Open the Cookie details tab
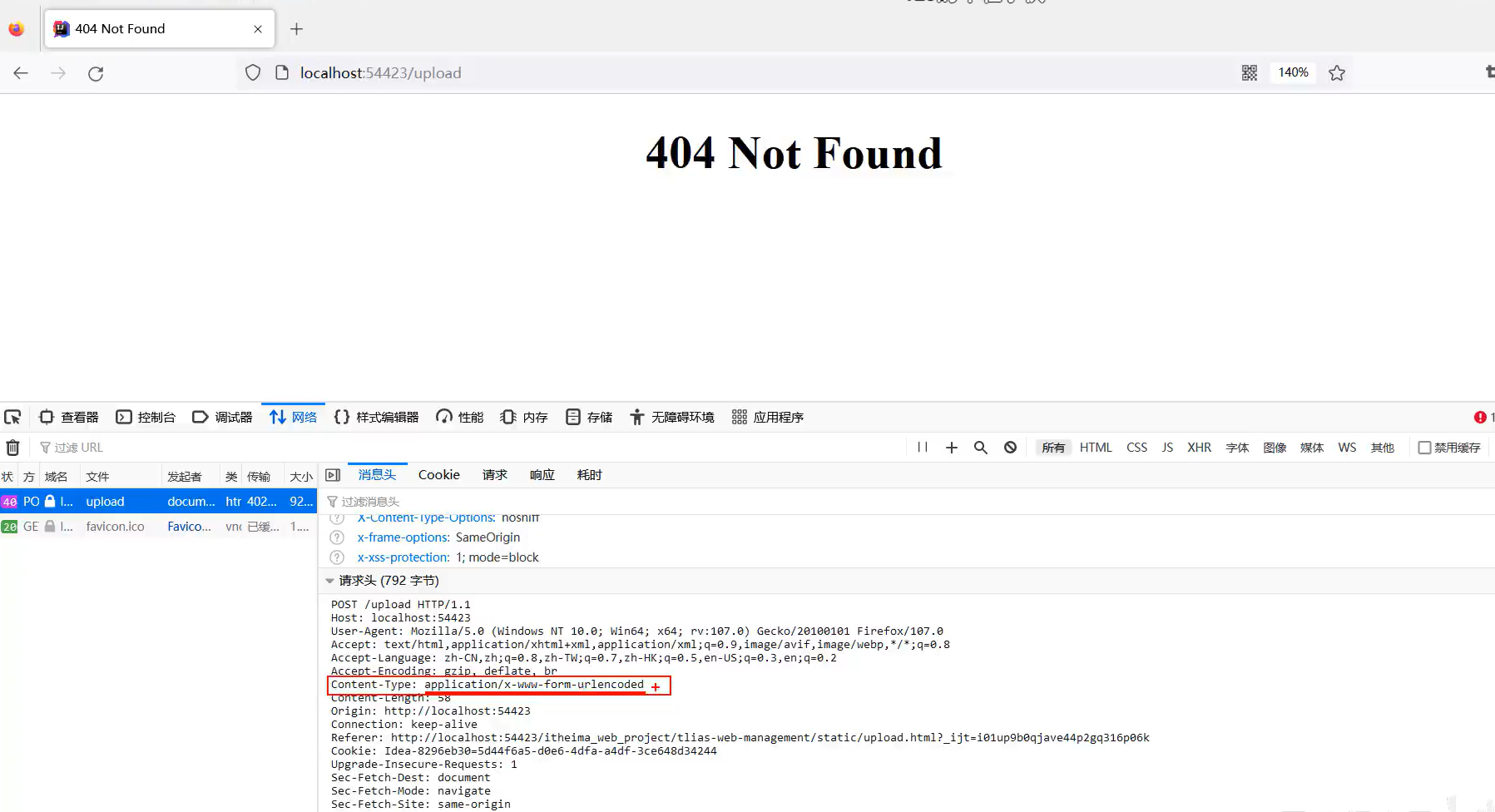 coord(438,475)
